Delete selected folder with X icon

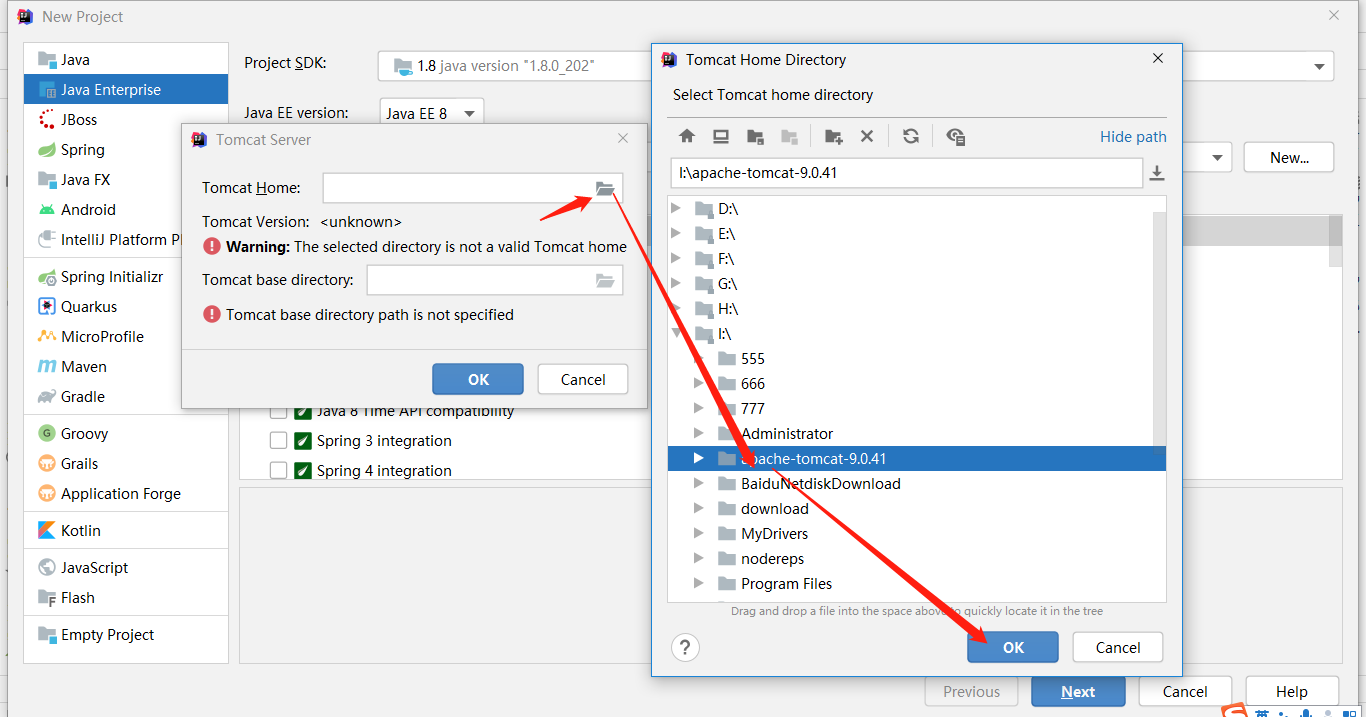[867, 136]
